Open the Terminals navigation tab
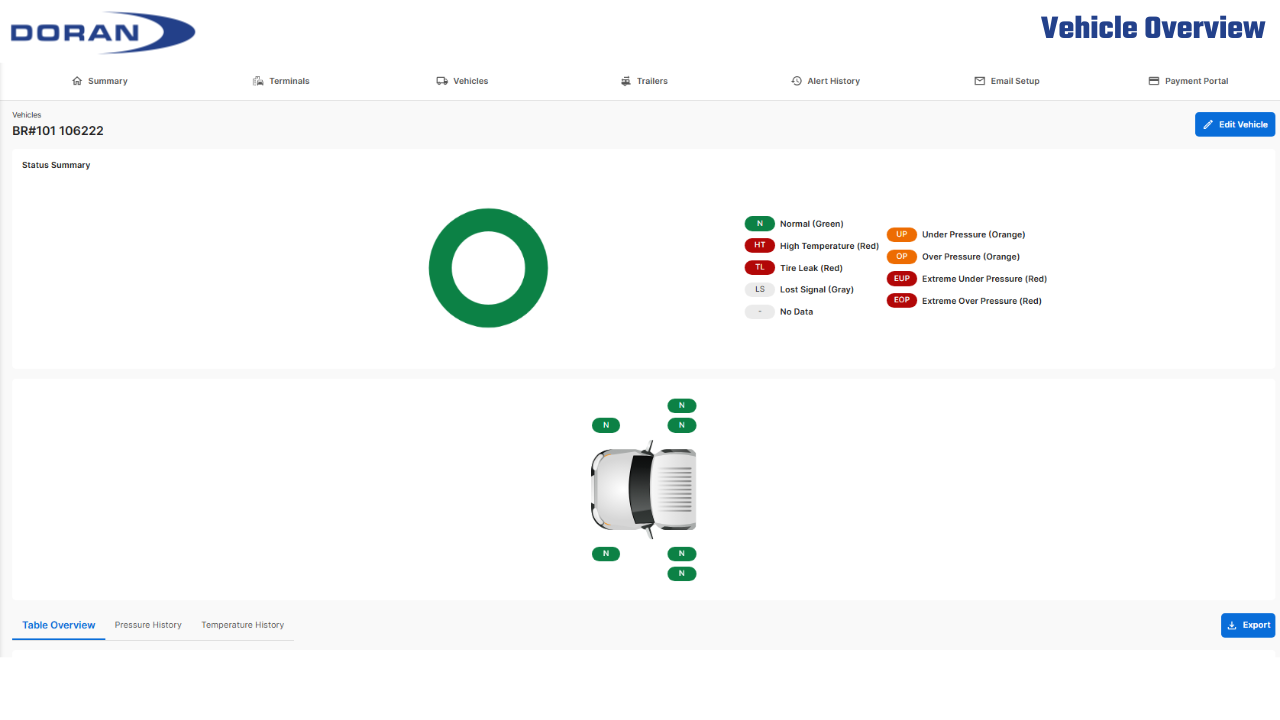Image resolution: width=1280 pixels, height=720 pixels. pos(281,81)
